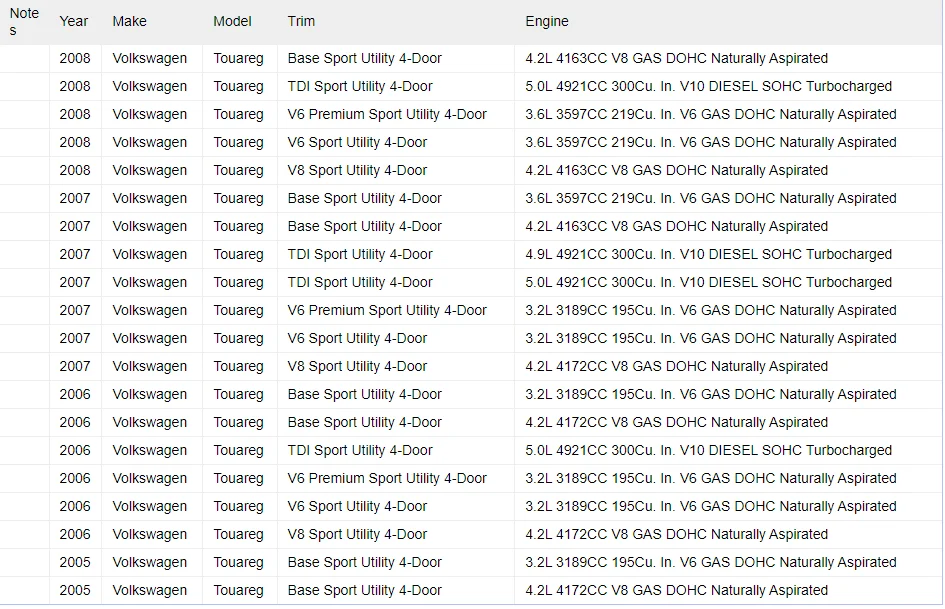The image size is (945, 609).
Task: Select the 2006 V8 Sport Utility 4-Door trim
Action: [x=357, y=534]
